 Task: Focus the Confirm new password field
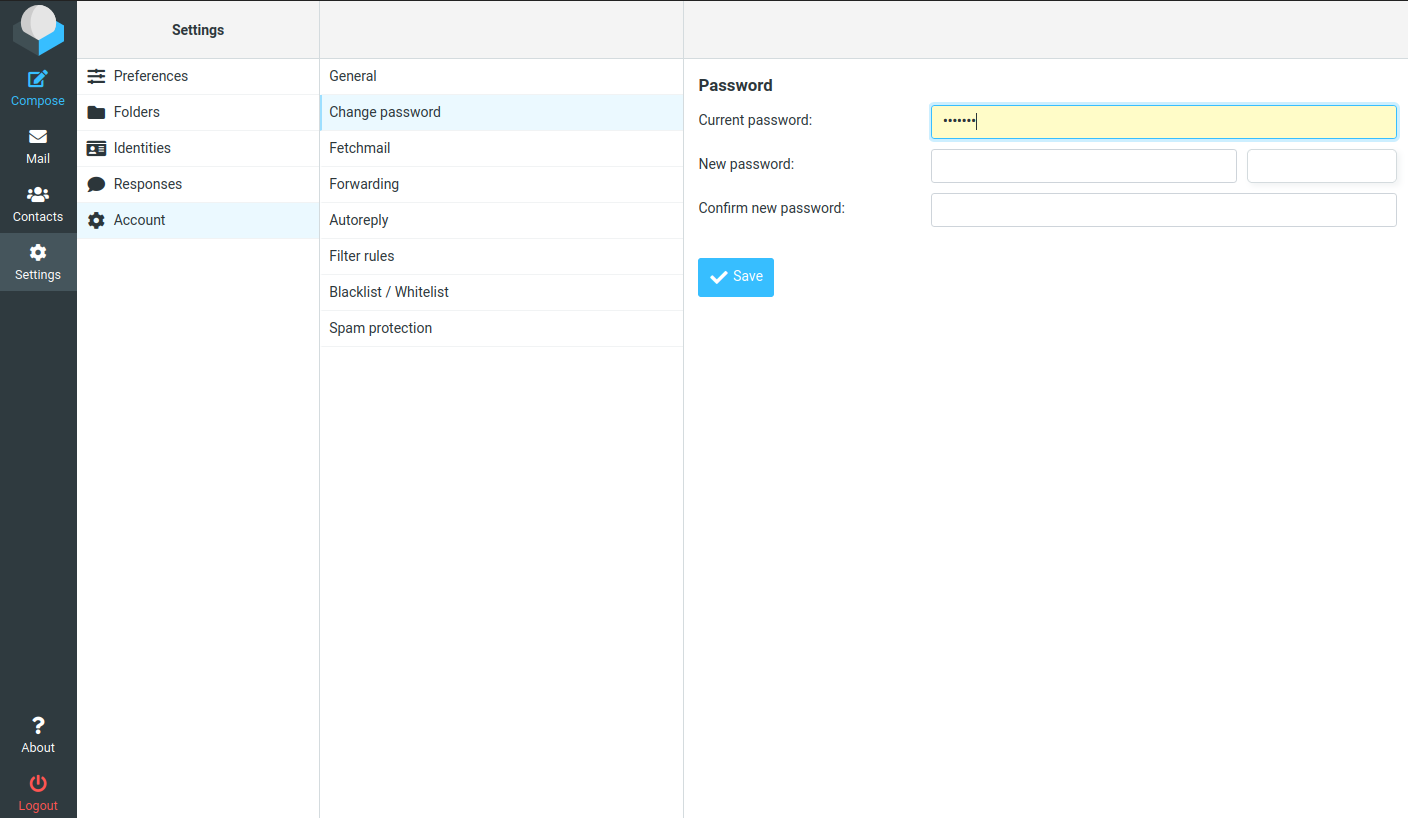pyautogui.click(x=1163, y=210)
